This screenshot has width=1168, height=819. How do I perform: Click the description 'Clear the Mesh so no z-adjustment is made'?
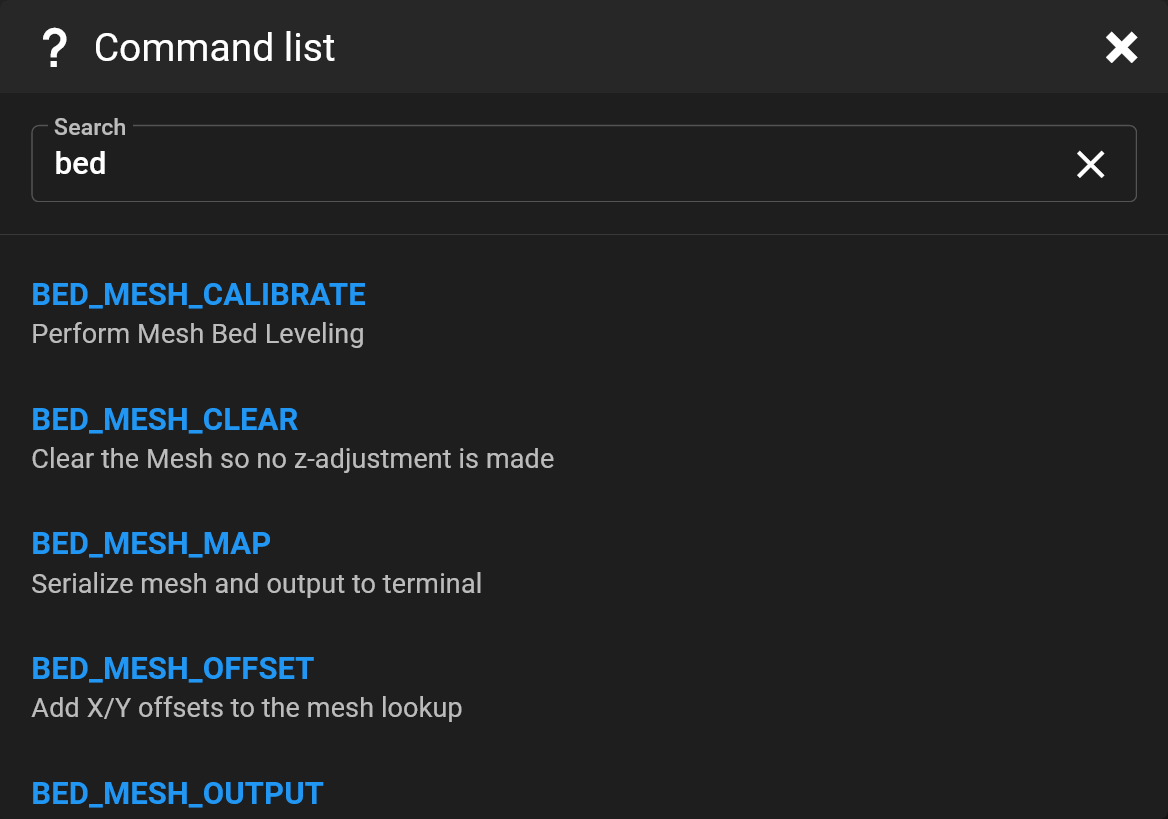pos(293,458)
